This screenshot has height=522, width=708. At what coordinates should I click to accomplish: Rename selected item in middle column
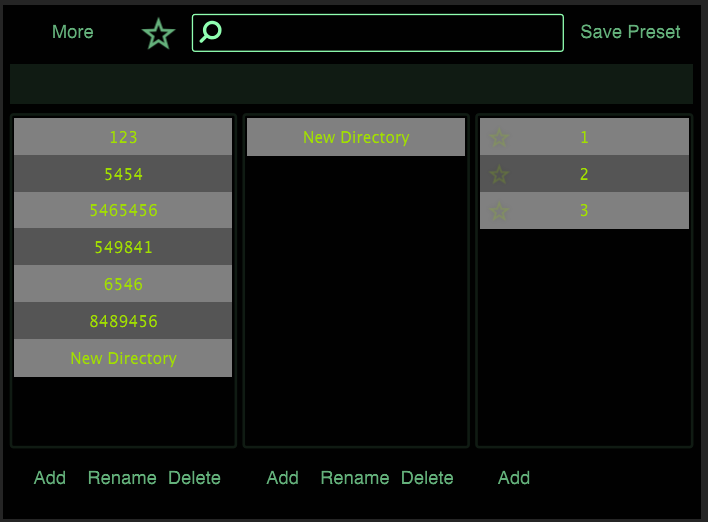tap(355, 478)
